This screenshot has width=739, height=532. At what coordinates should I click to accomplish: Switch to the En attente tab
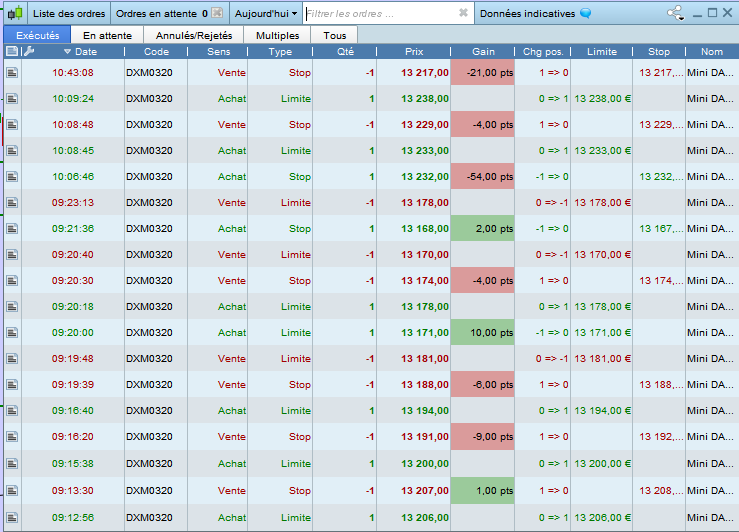coord(107,35)
